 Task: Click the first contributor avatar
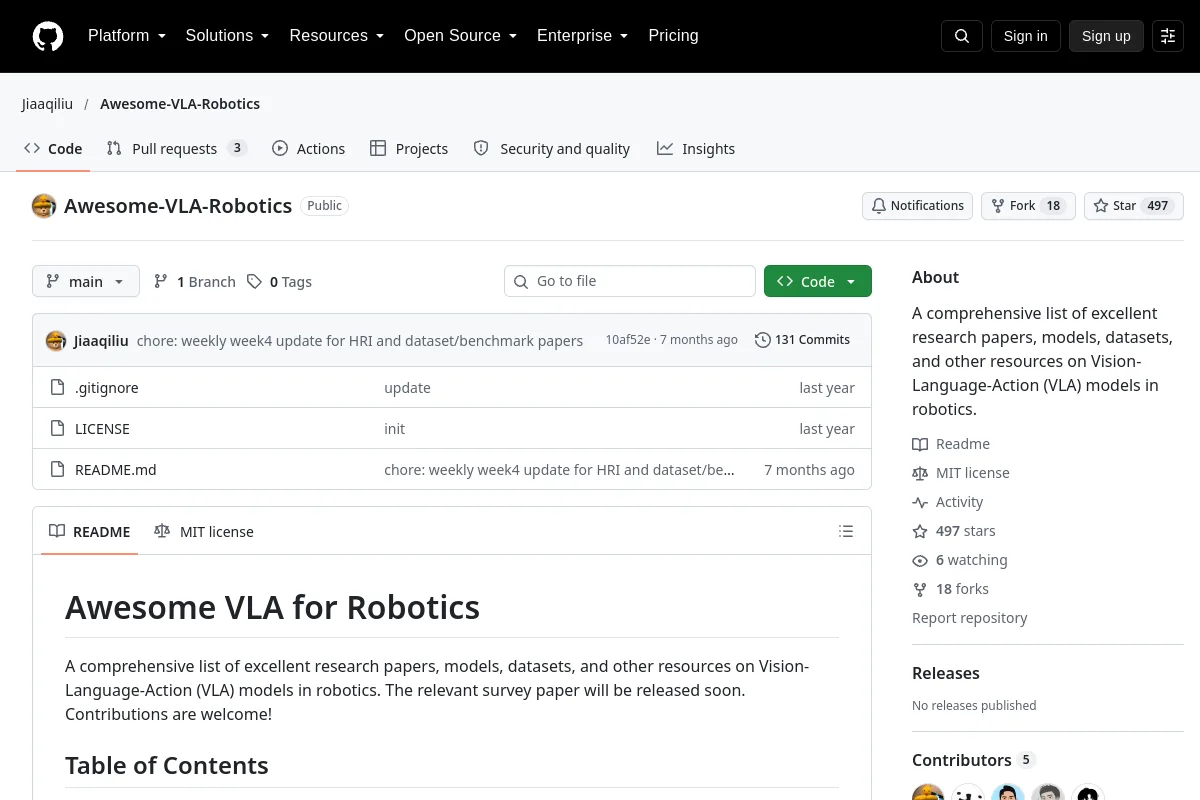click(928, 792)
